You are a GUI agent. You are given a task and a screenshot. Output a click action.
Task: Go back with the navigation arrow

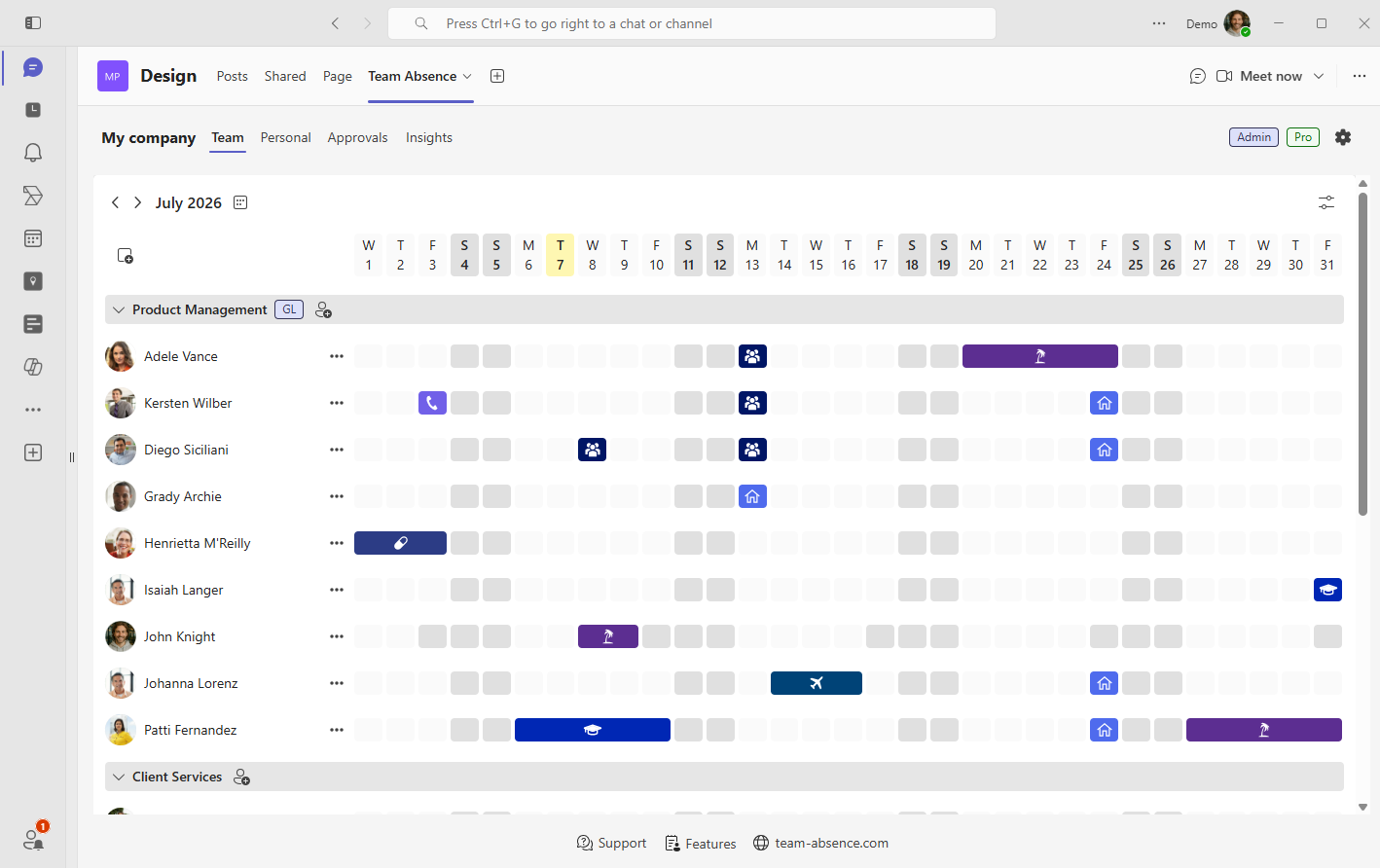point(336,23)
